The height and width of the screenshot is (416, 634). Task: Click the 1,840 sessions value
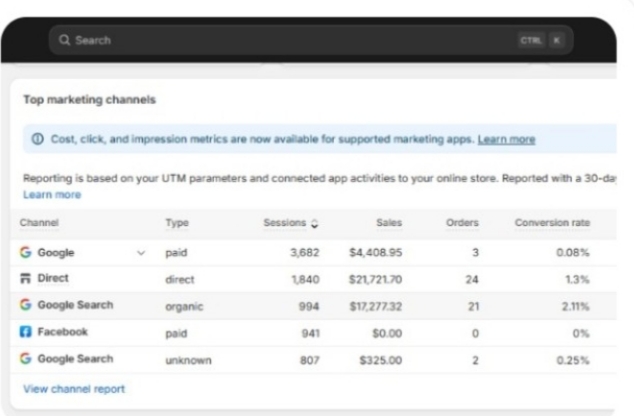[306, 279]
